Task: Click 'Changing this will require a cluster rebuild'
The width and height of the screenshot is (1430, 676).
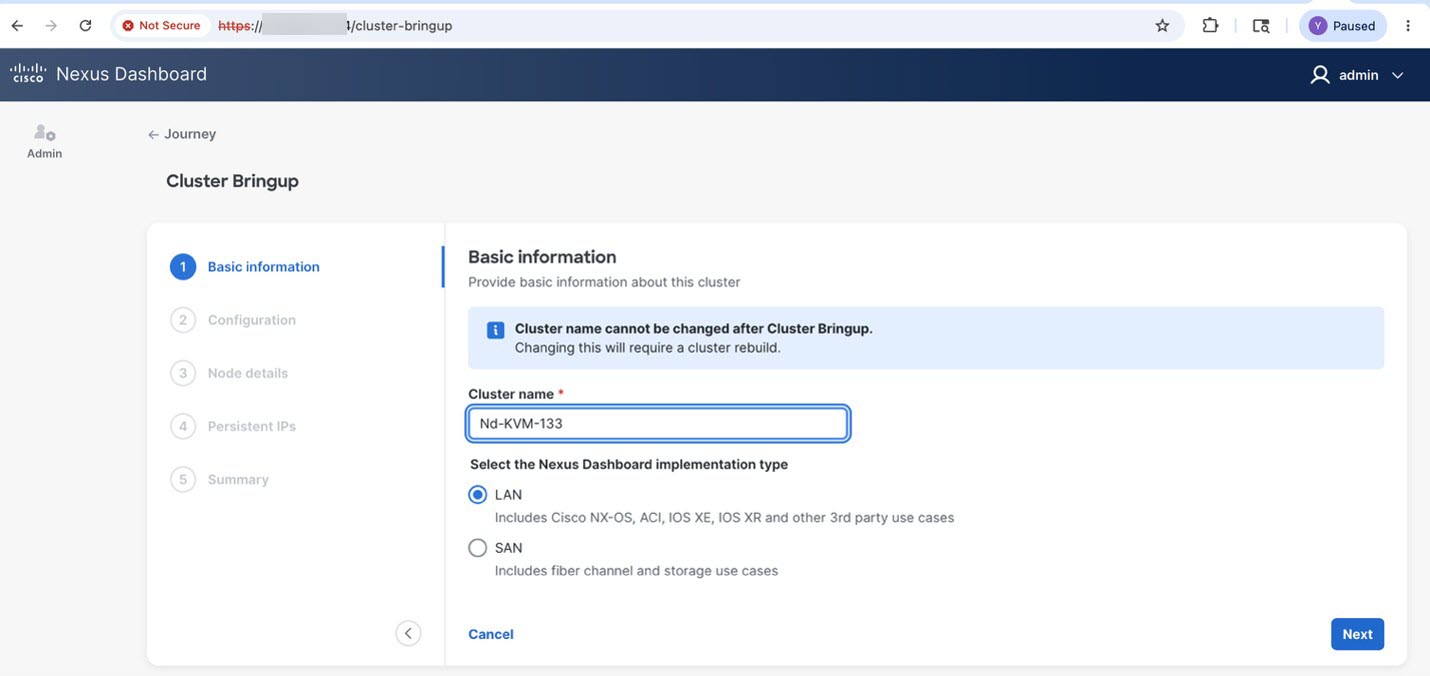Action: [647, 348]
